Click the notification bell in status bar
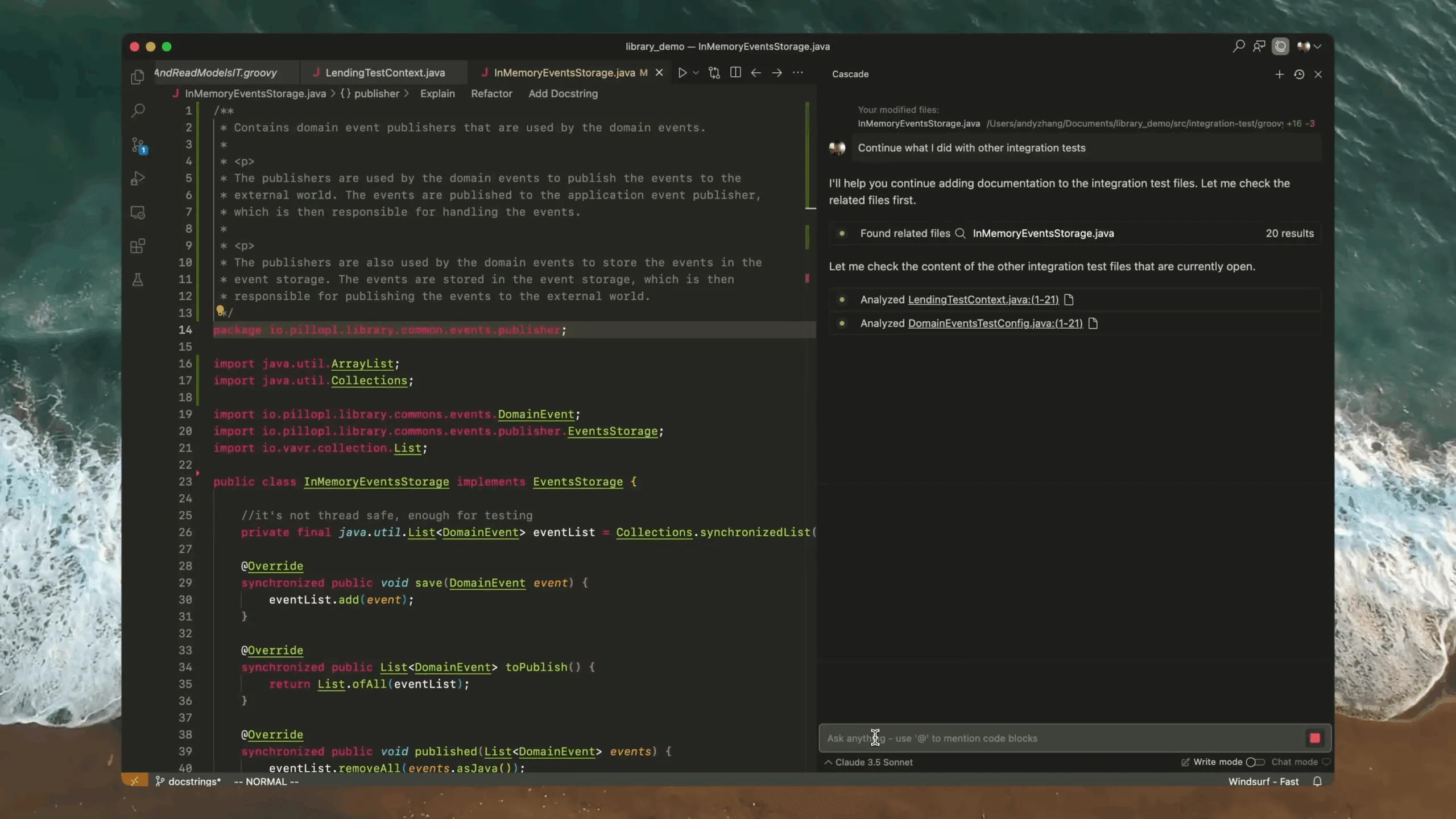This screenshot has width=1456, height=819. point(1317,781)
